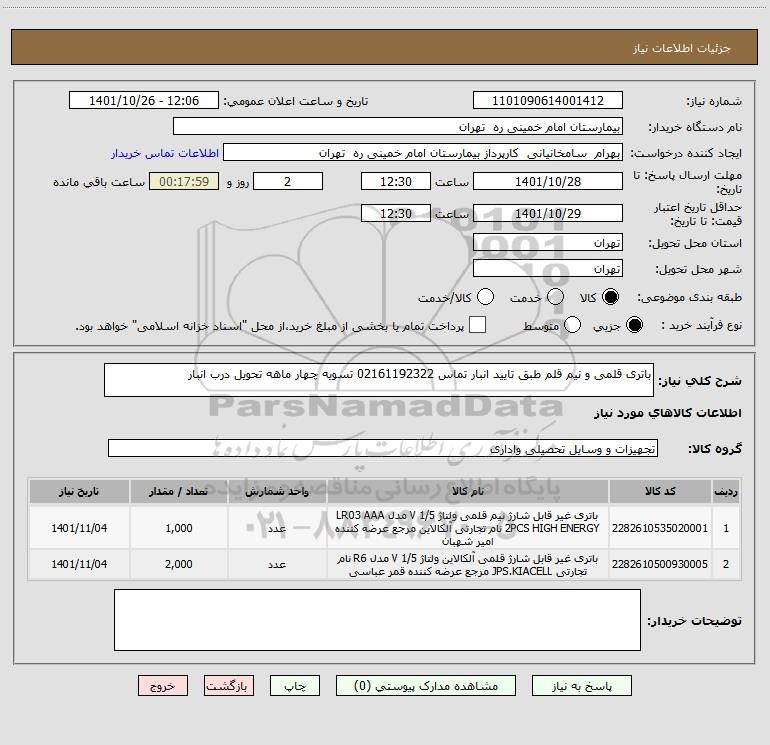Click the price validity time 12:30 field
770x745 pixels.
point(396,213)
